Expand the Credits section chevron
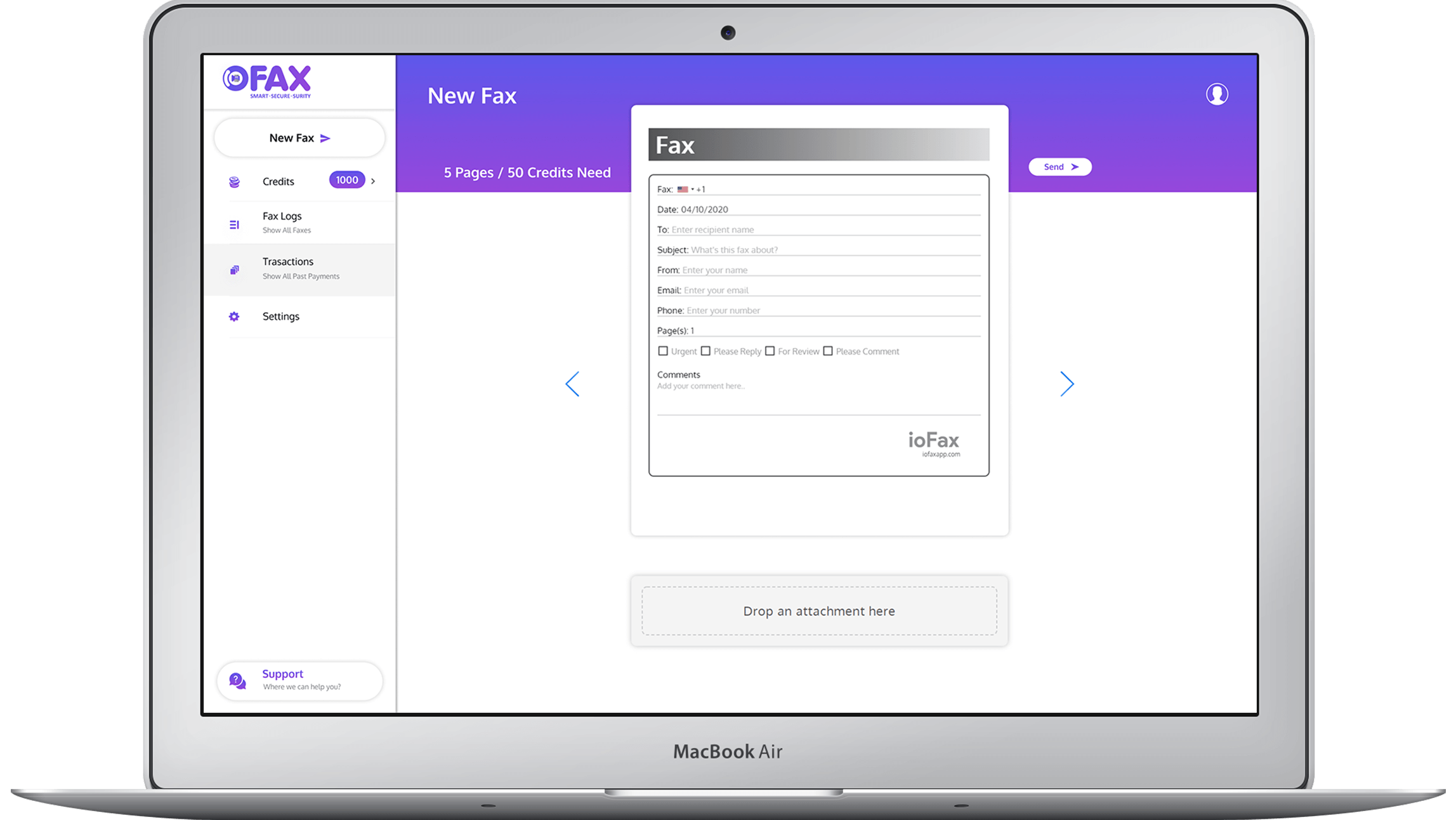Viewport: 1456px width, 820px height. coord(374,180)
